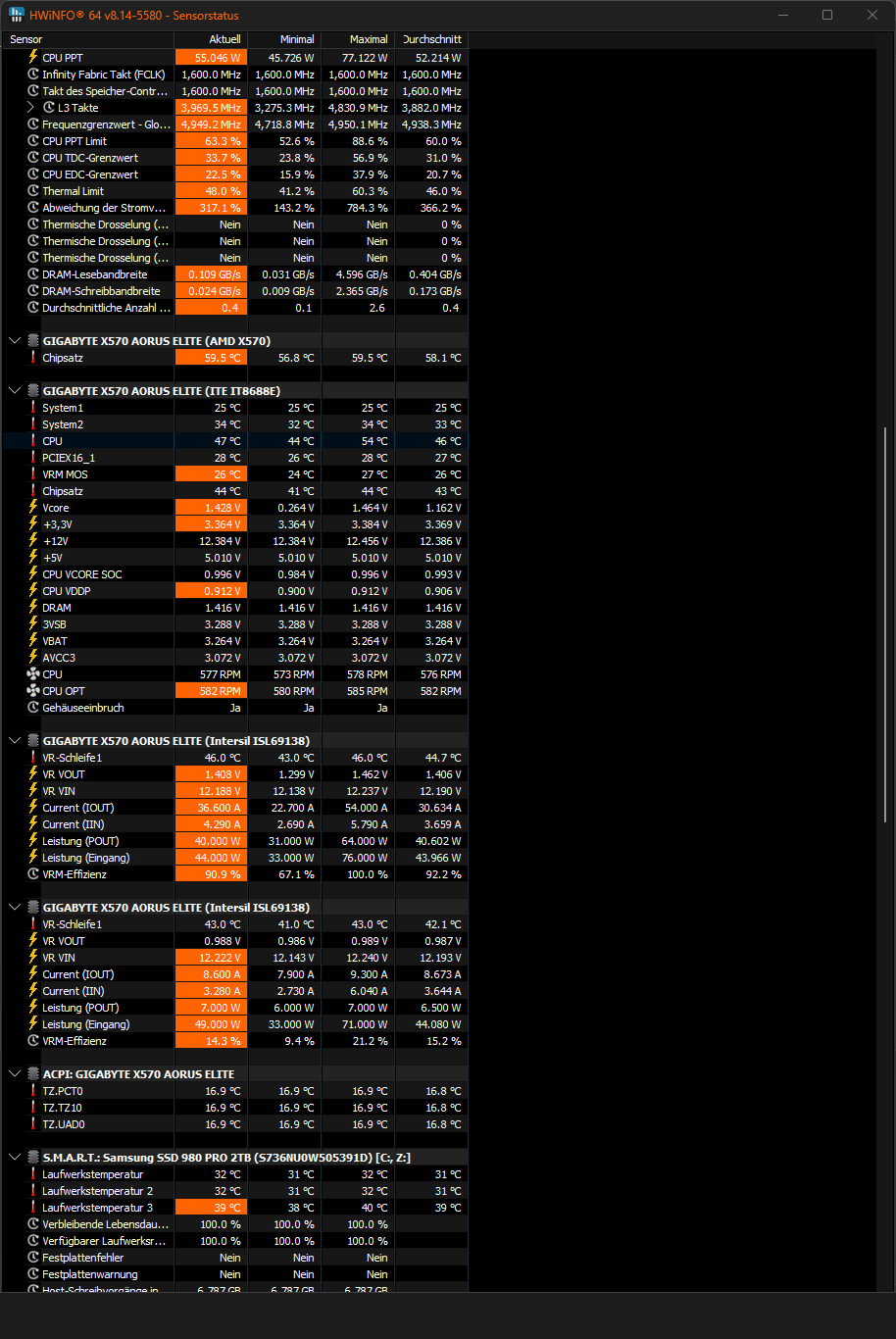Collapse Intersil group containing VR VOUT 1.408 V
Viewport: 896px width, 1339px height.
pyautogui.click(x=15, y=741)
